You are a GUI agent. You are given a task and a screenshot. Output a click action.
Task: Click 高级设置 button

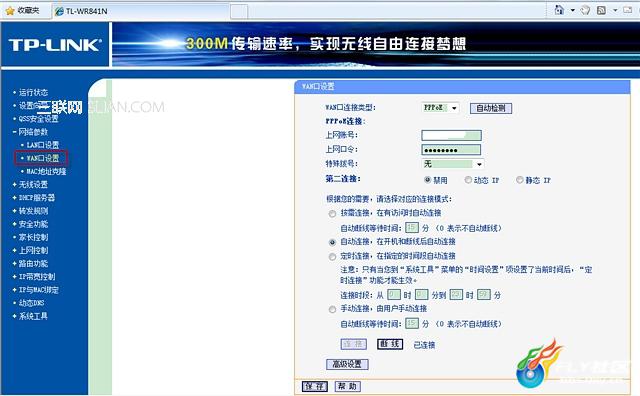347,364
